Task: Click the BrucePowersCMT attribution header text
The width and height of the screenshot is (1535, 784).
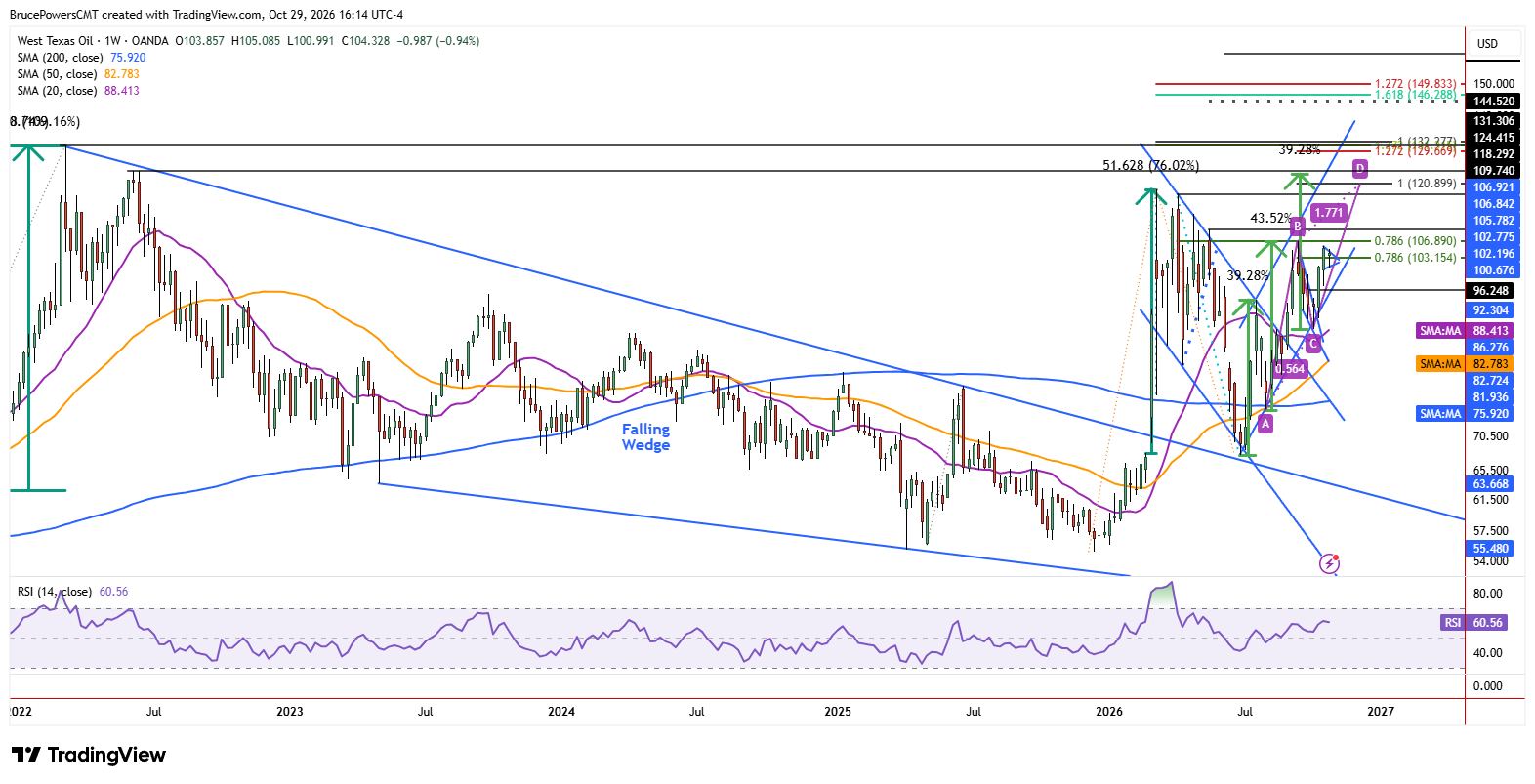Action: [x=206, y=15]
